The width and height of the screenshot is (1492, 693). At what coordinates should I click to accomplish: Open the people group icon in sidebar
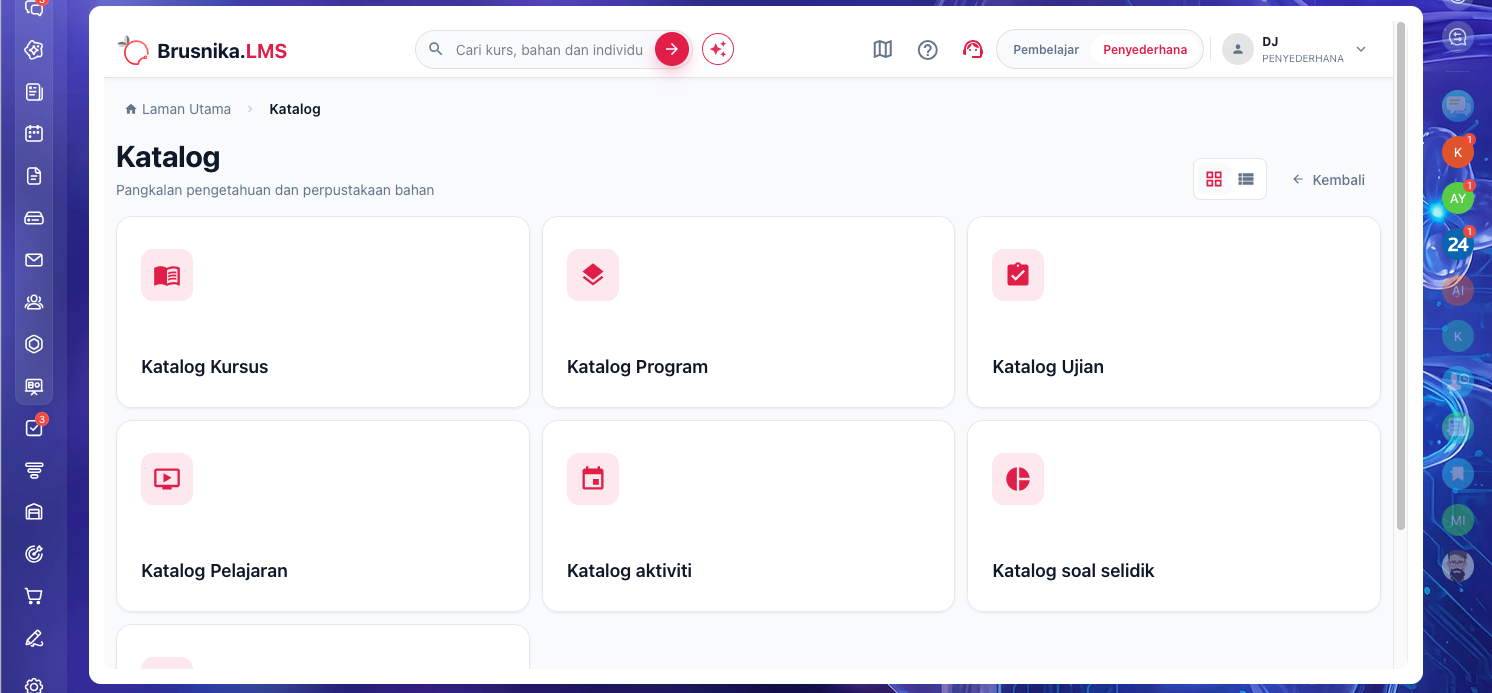(x=34, y=302)
